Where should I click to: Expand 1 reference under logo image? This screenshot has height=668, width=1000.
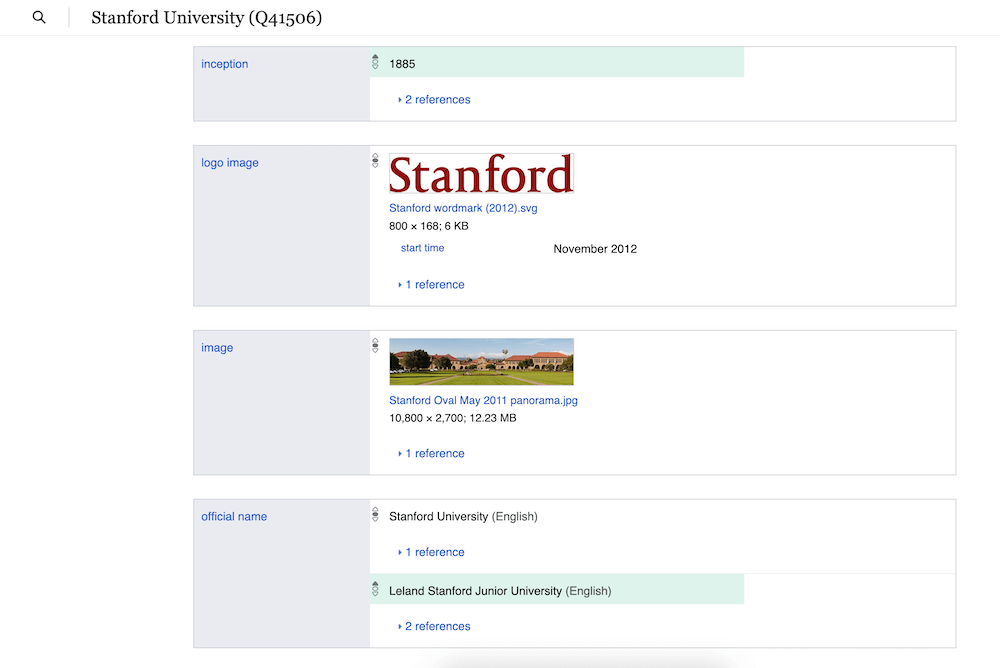coord(431,284)
